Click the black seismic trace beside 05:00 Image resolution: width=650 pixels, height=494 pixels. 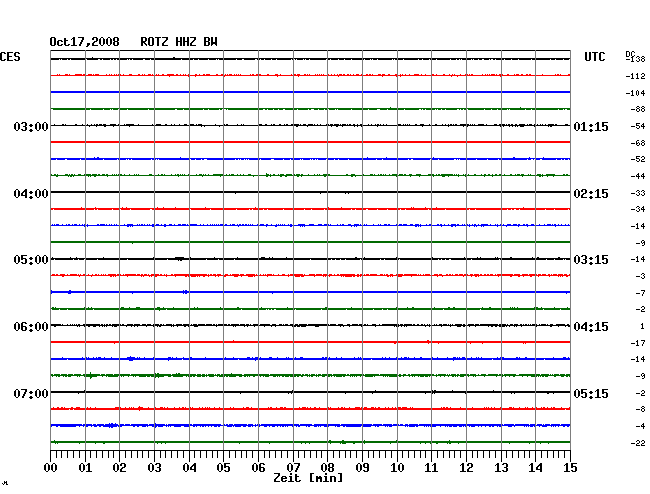pyautogui.click(x=310, y=259)
